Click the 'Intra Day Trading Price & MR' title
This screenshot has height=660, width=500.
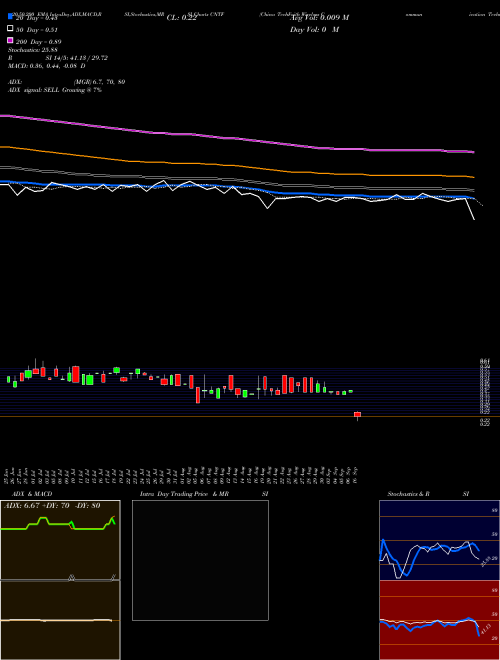click(184, 494)
